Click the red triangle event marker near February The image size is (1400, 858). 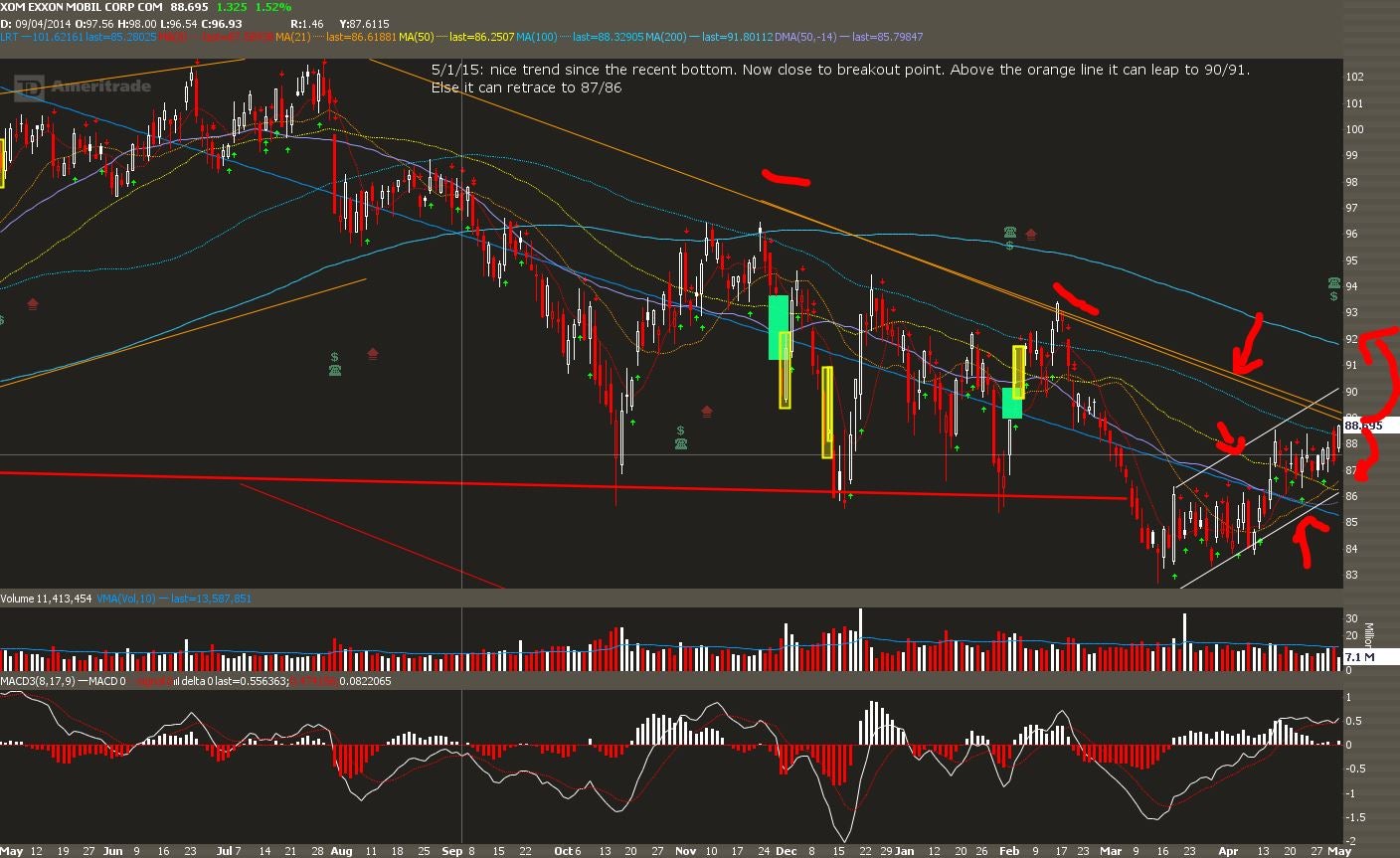pyautogui.click(x=1031, y=235)
